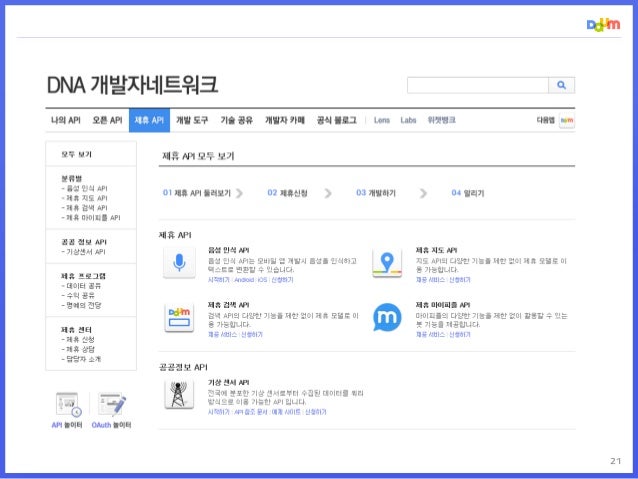
Task: Click the 제휴 검색 API card title
Action: 228,305
